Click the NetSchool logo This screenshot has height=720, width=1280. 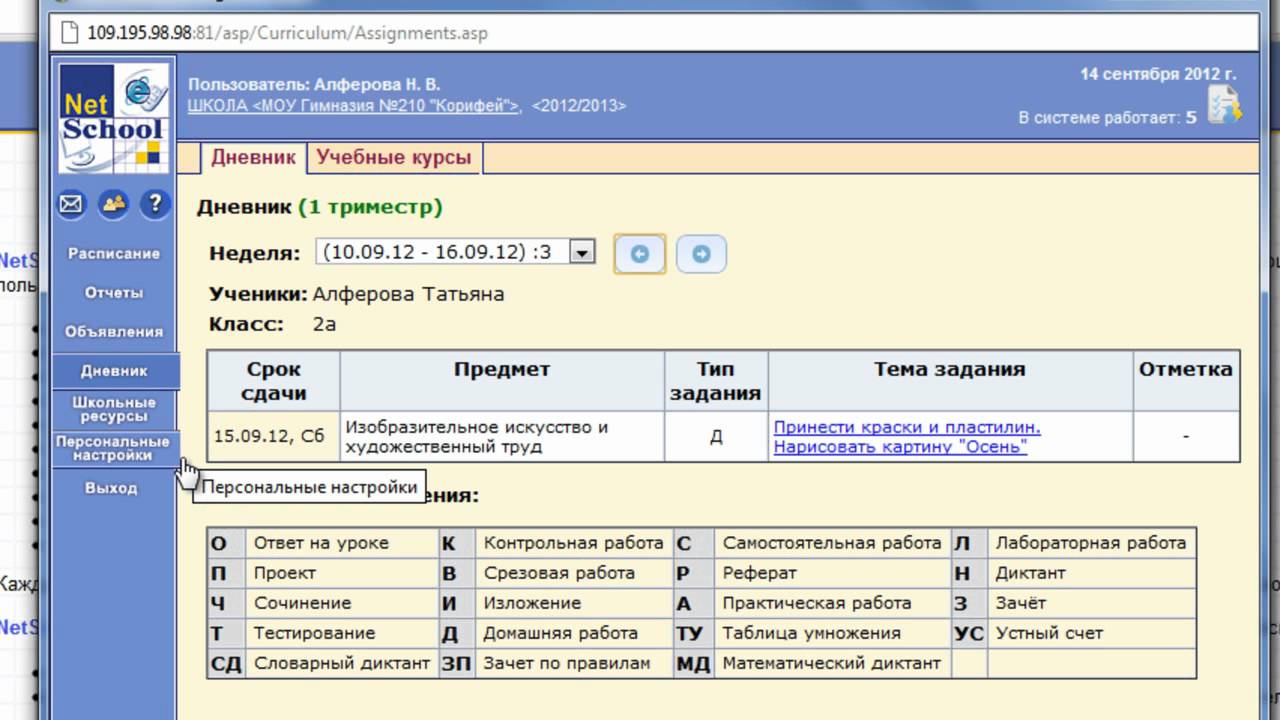click(112, 118)
